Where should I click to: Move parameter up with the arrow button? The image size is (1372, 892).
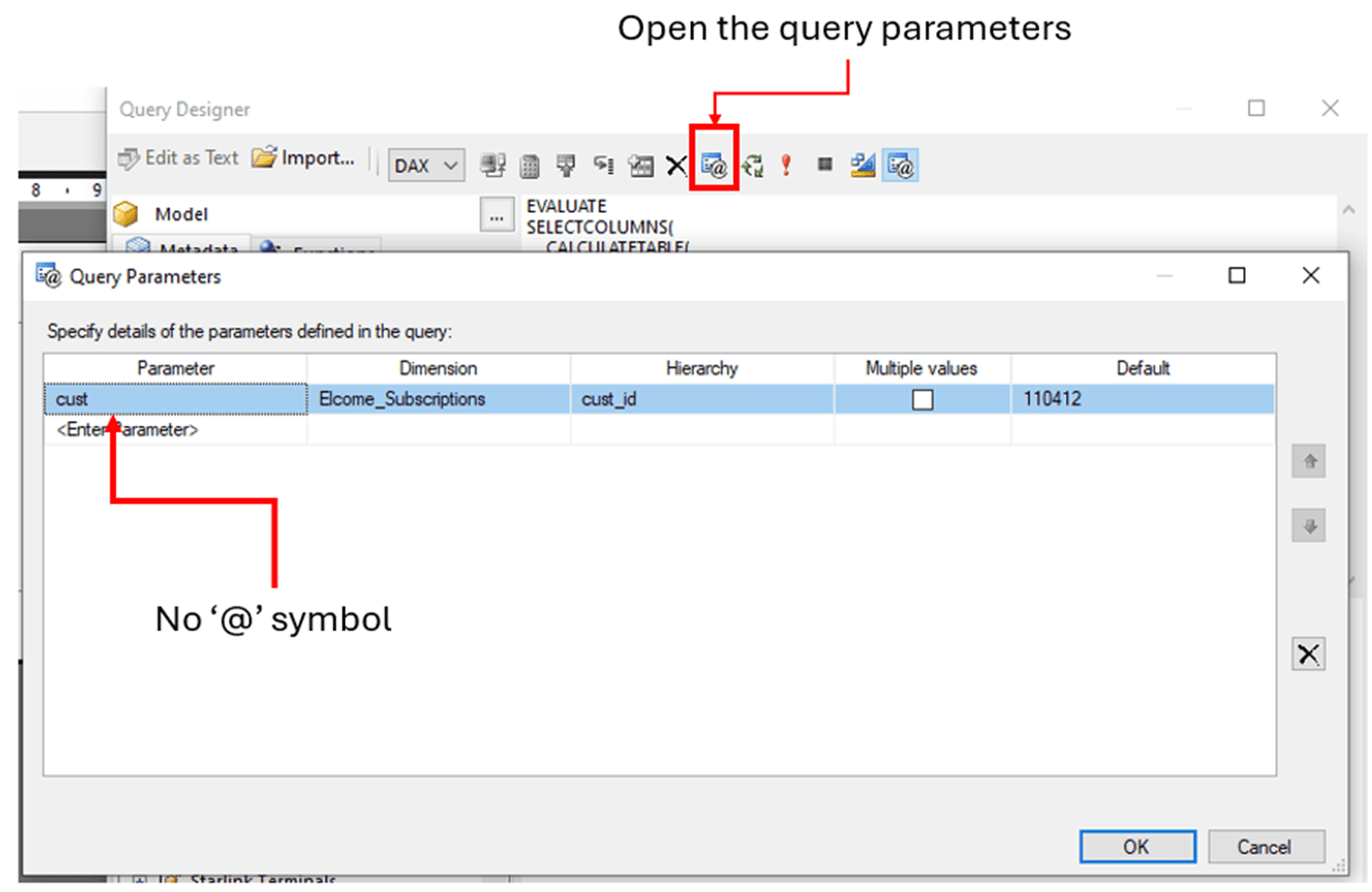pyautogui.click(x=1309, y=461)
